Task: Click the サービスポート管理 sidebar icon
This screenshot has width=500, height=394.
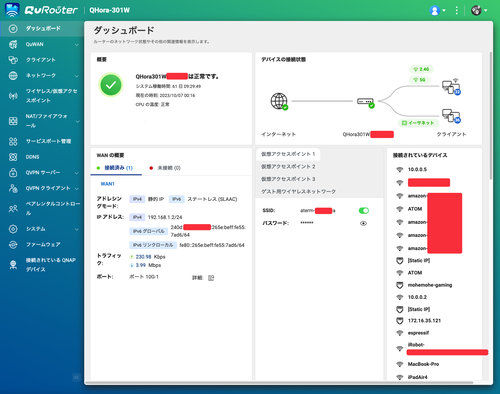Action: 13,141
